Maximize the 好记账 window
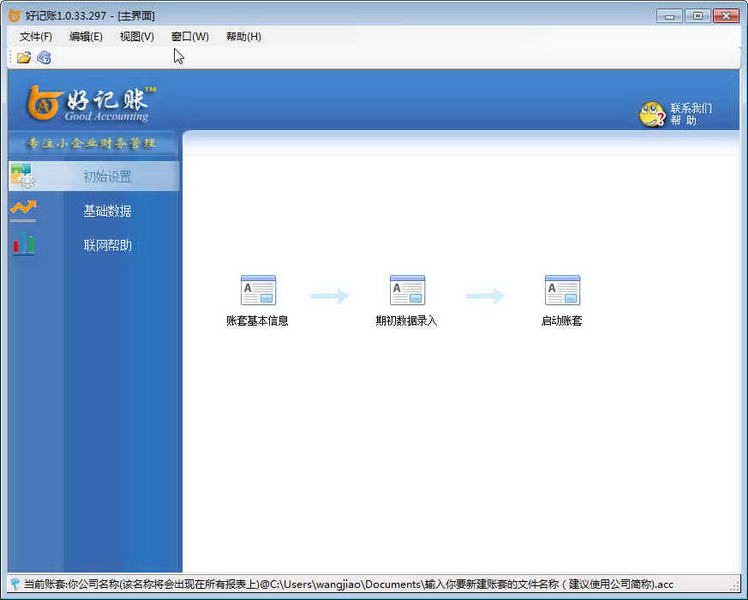 tap(697, 16)
